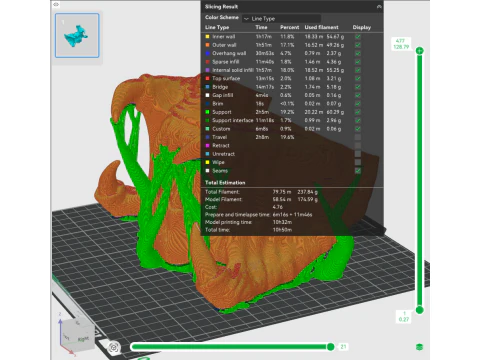Click the Total Filament value 79.75 m
Image resolution: width=480 pixels, height=360 pixels.
point(282,192)
